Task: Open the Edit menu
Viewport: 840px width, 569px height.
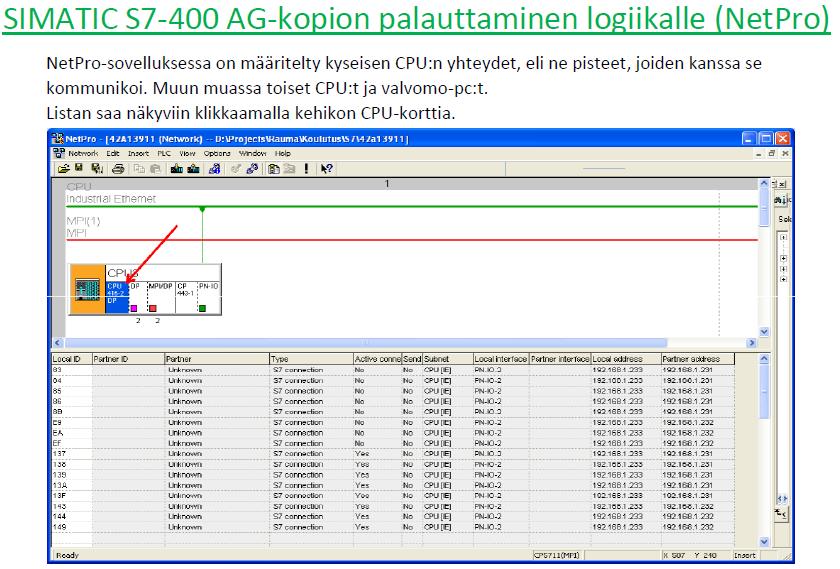Action: point(112,153)
